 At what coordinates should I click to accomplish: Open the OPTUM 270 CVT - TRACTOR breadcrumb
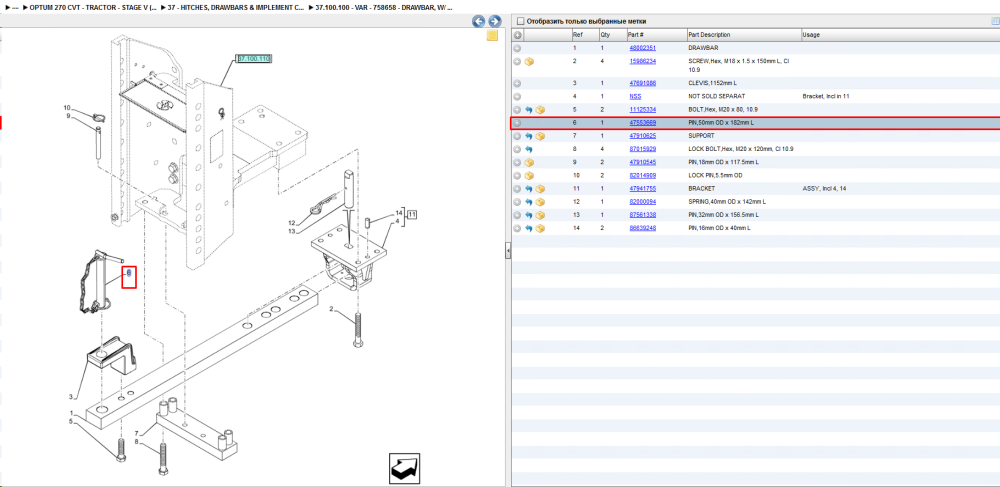coord(91,7)
